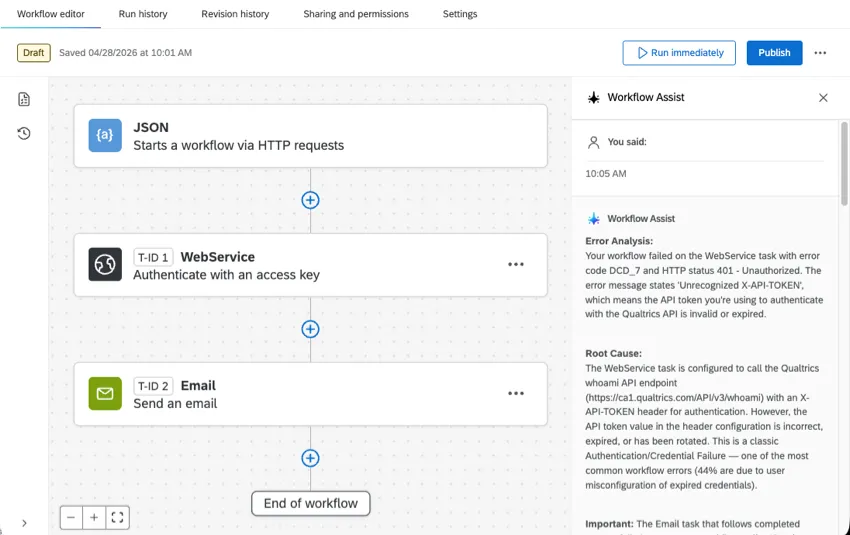
Task: Select the WebService globe icon
Action: click(x=105, y=265)
